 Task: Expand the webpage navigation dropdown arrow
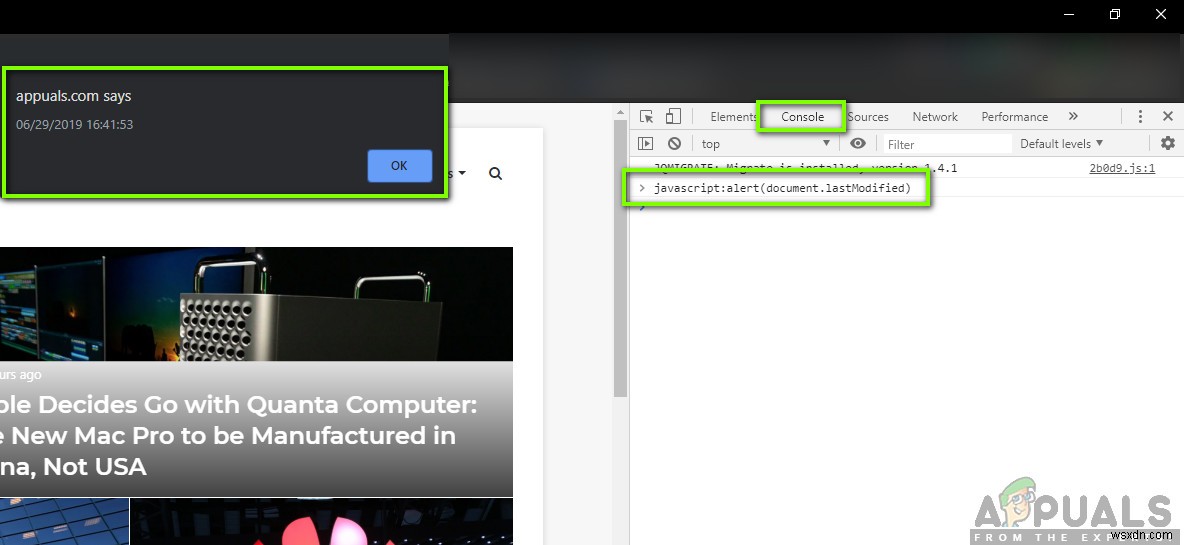(x=462, y=174)
